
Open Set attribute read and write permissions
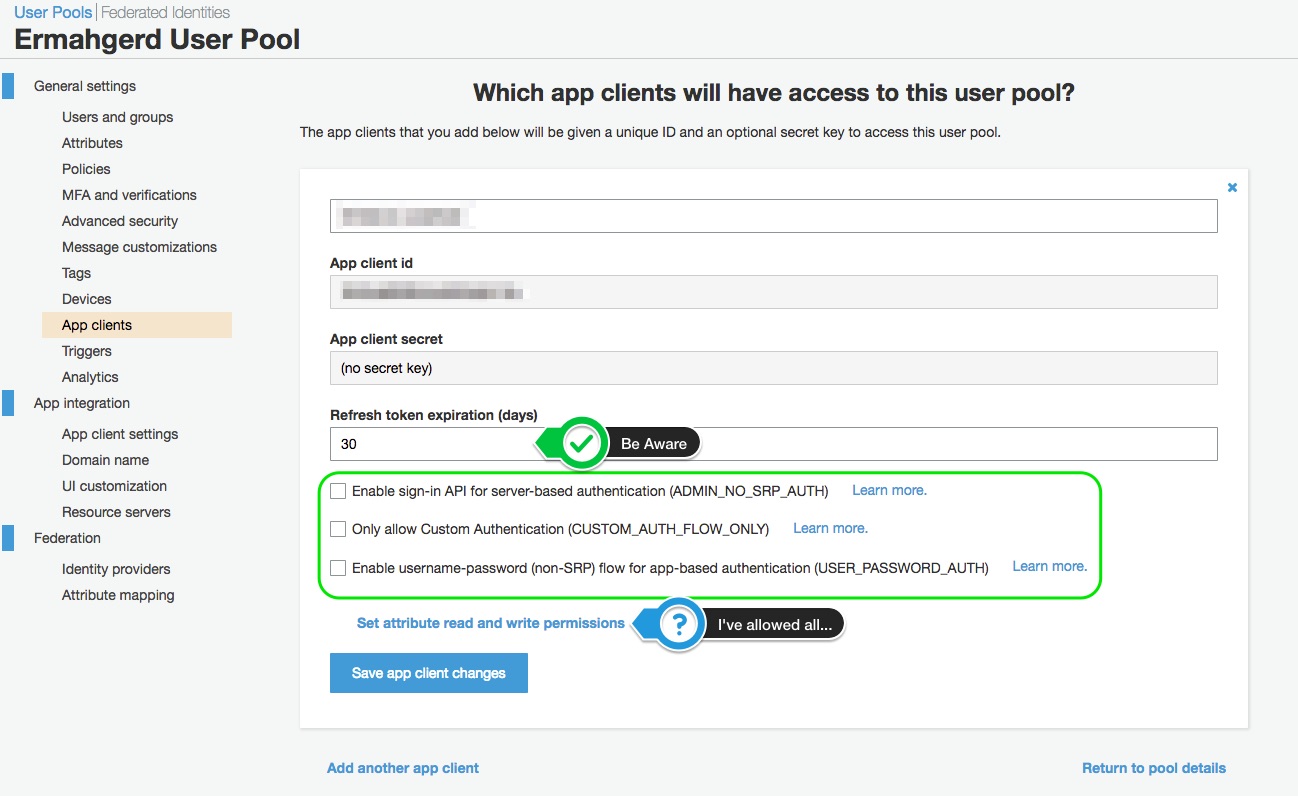491,623
